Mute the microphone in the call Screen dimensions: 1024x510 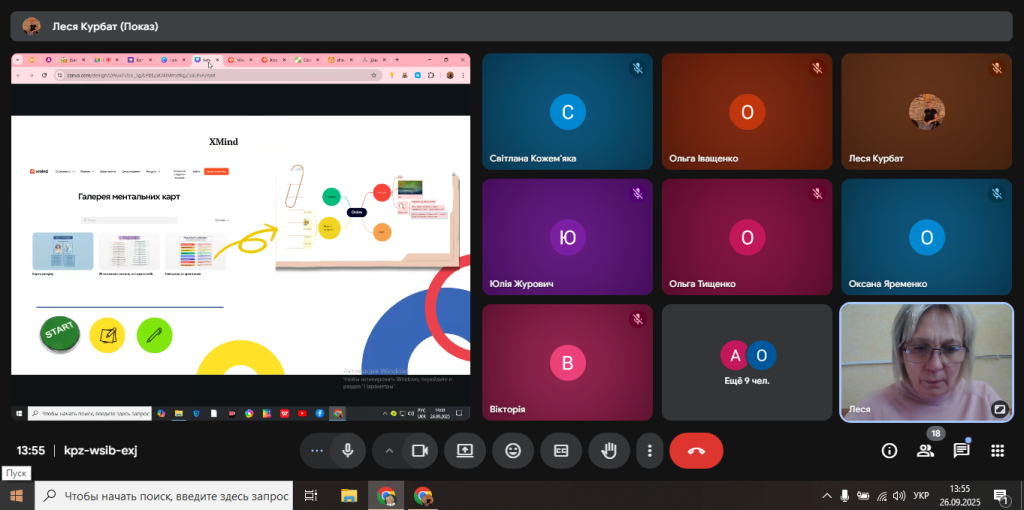coord(347,450)
